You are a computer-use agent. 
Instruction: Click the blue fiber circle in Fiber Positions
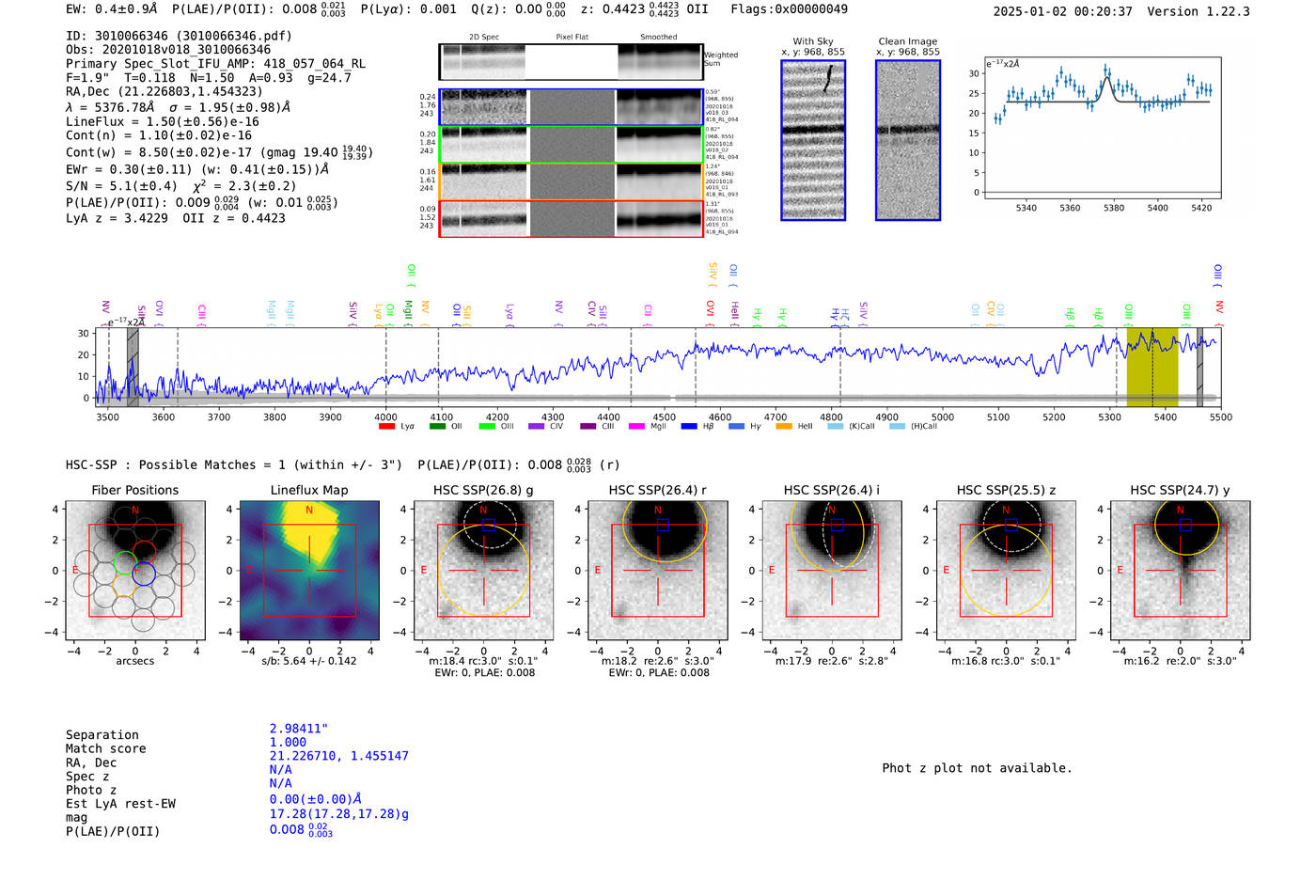coord(143,574)
